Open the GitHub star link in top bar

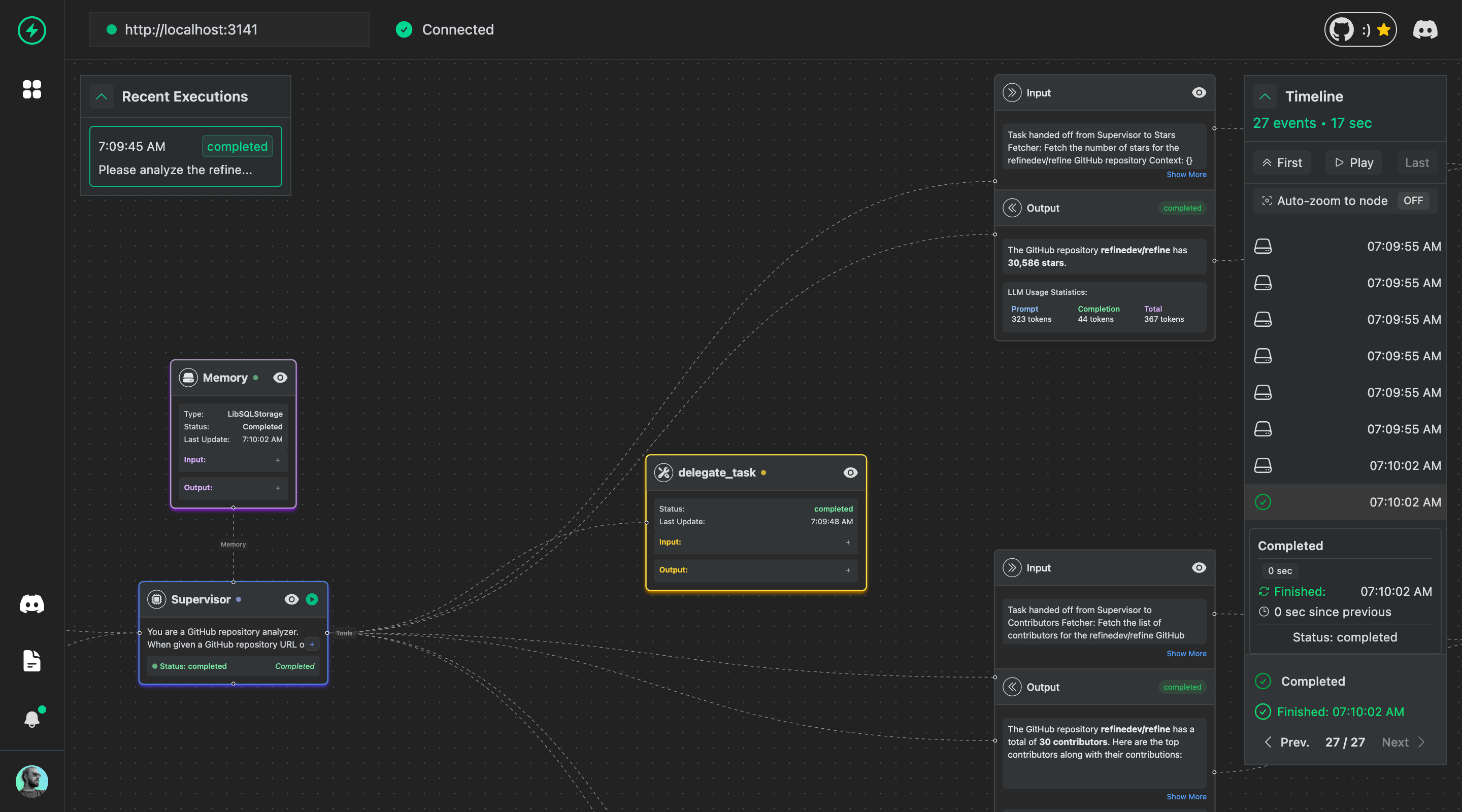click(1359, 29)
